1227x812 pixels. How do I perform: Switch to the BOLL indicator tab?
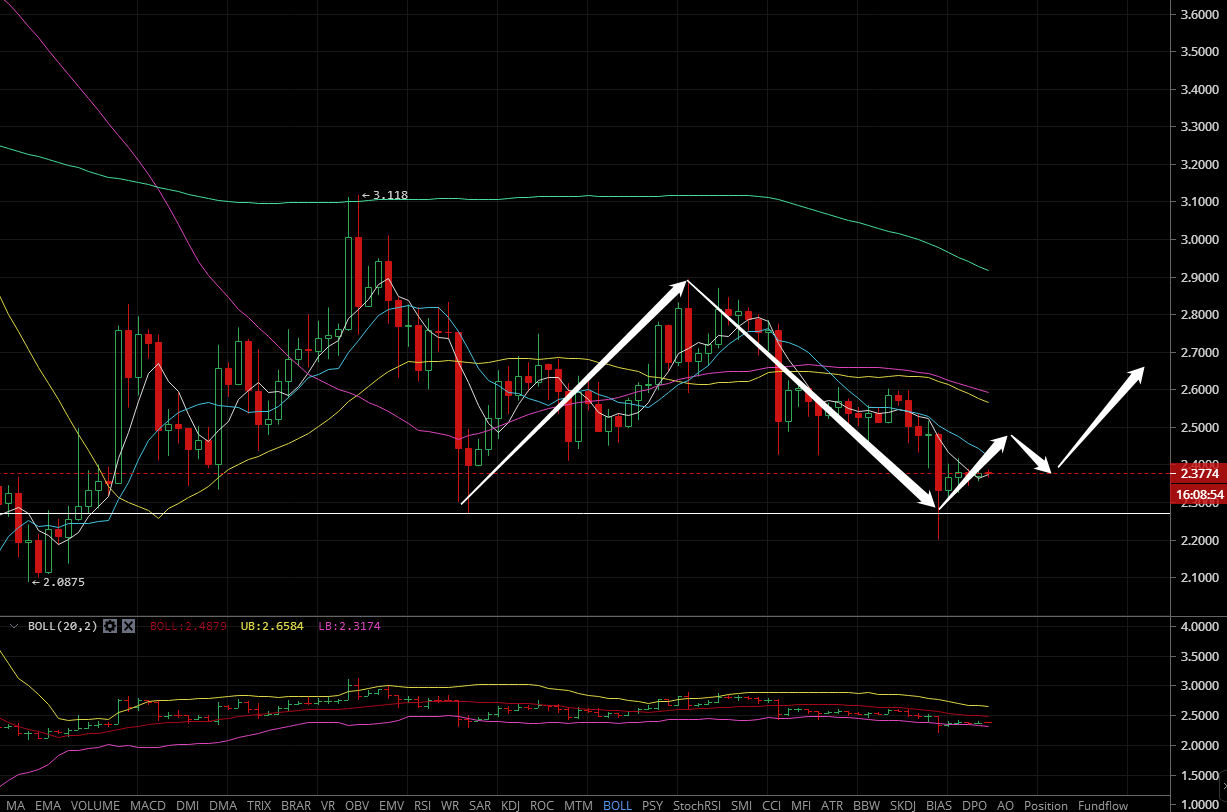coord(617,805)
